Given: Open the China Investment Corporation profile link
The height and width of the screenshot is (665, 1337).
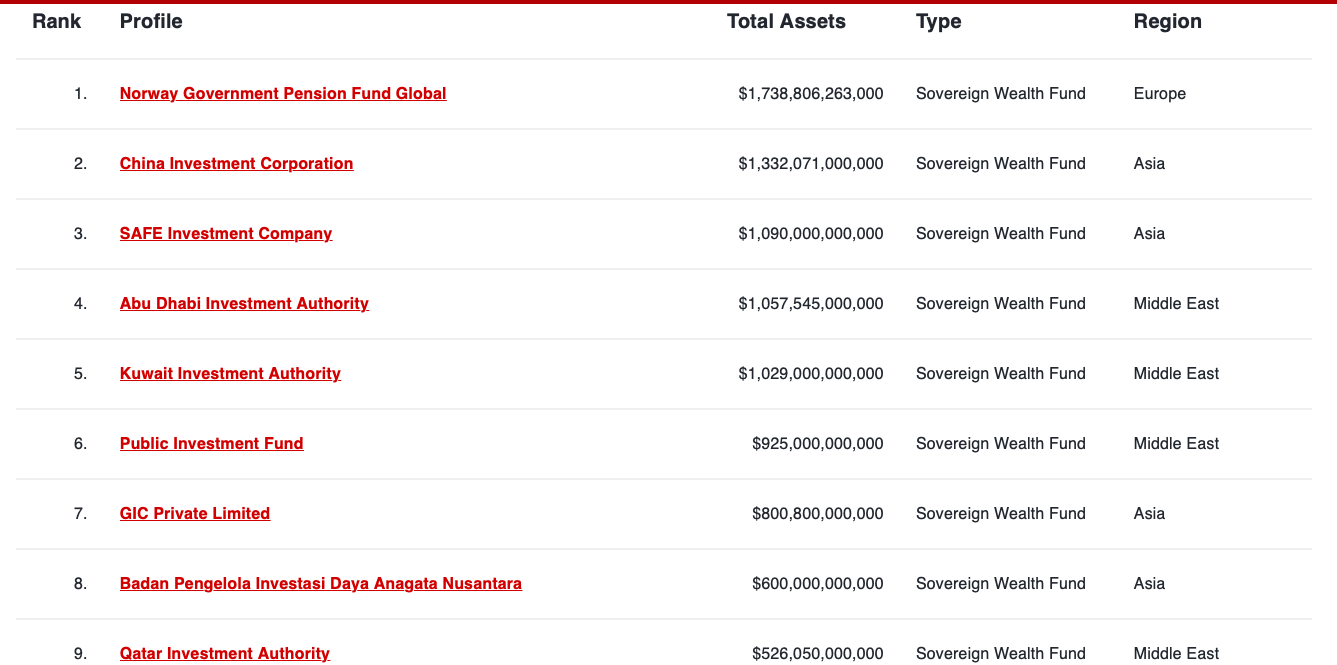Looking at the screenshot, I should coord(236,163).
